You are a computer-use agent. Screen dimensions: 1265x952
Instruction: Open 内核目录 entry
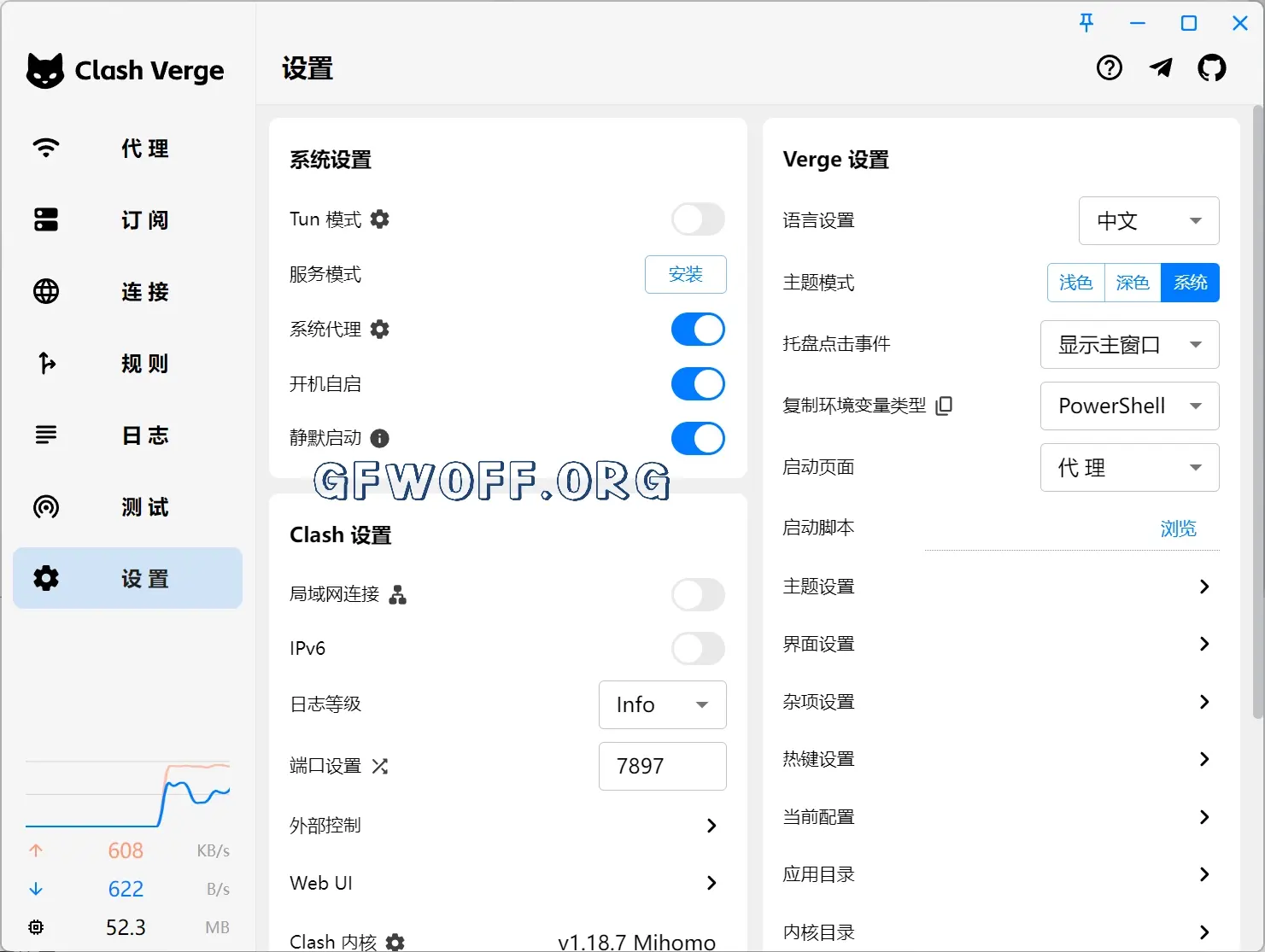point(999,932)
